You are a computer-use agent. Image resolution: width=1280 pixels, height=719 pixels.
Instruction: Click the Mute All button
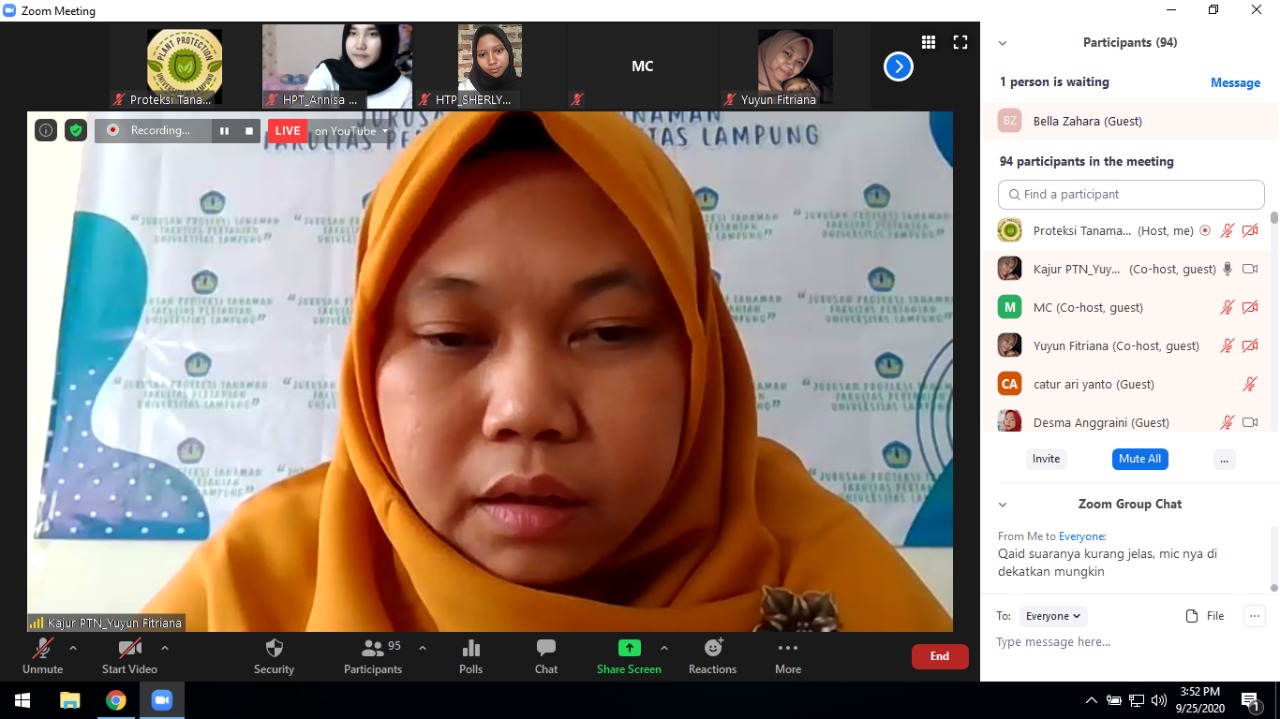1139,459
